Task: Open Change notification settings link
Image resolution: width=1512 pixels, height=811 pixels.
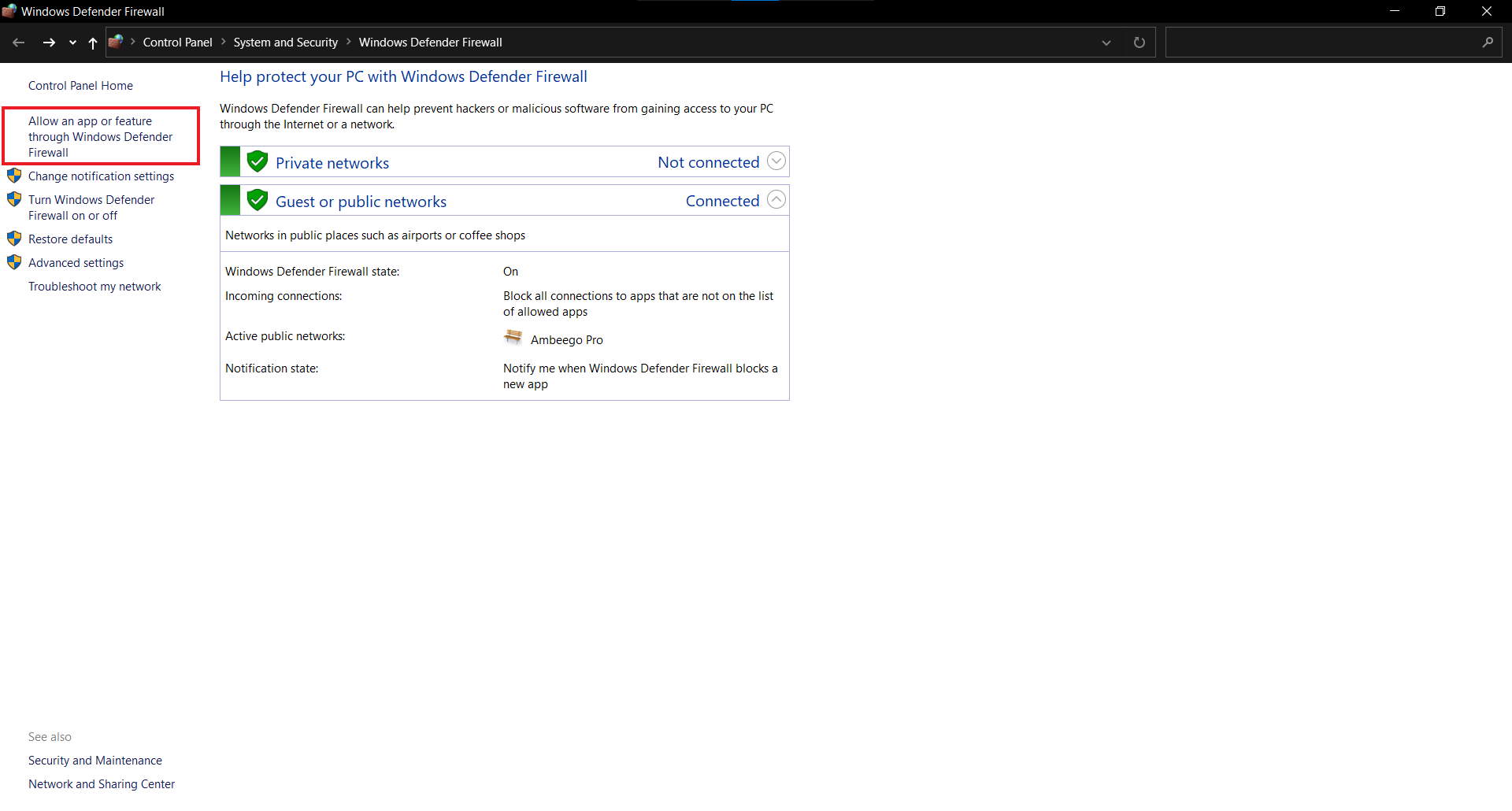Action: point(101,176)
